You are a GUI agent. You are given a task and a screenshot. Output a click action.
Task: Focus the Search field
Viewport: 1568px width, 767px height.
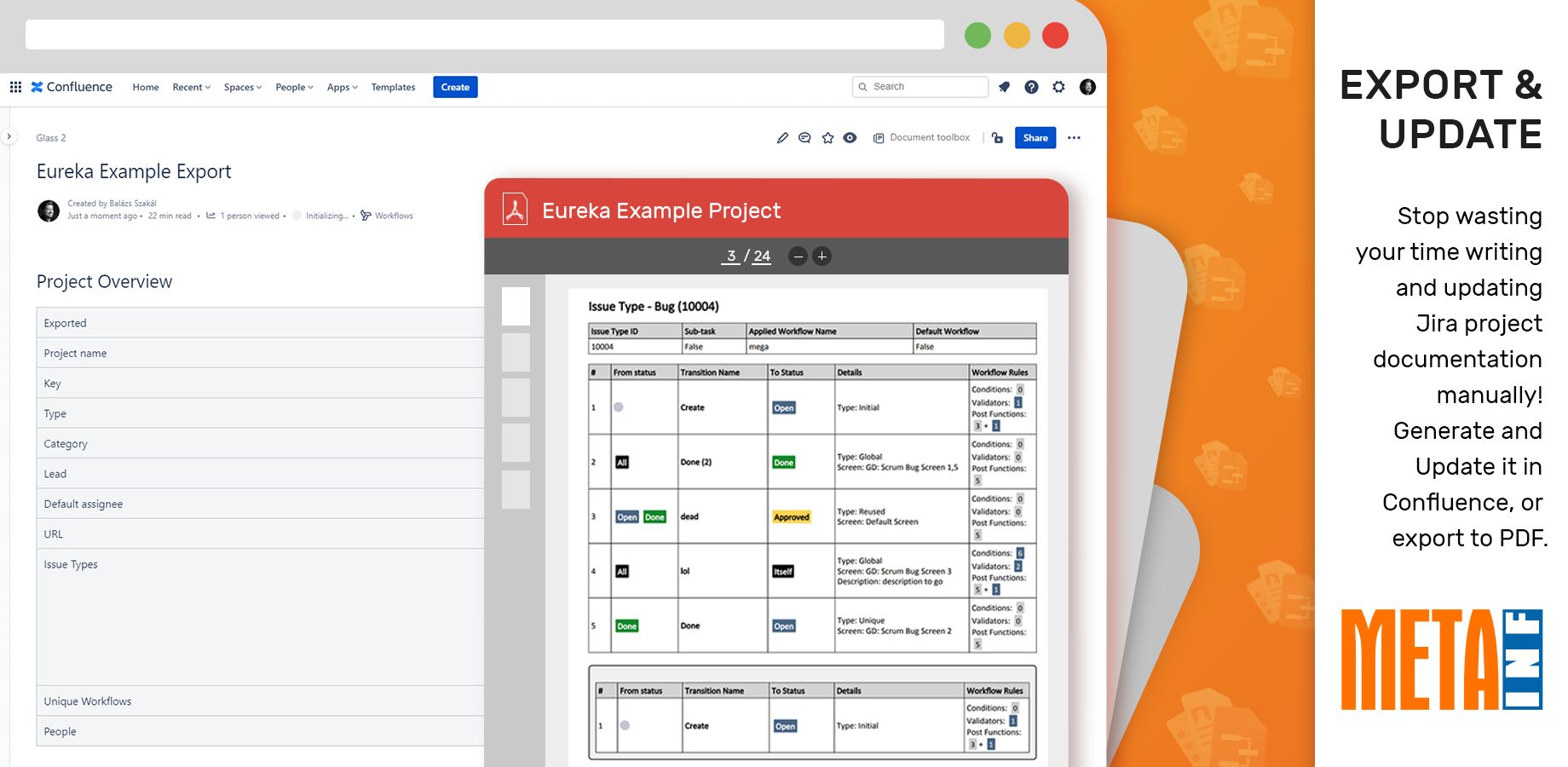click(920, 87)
